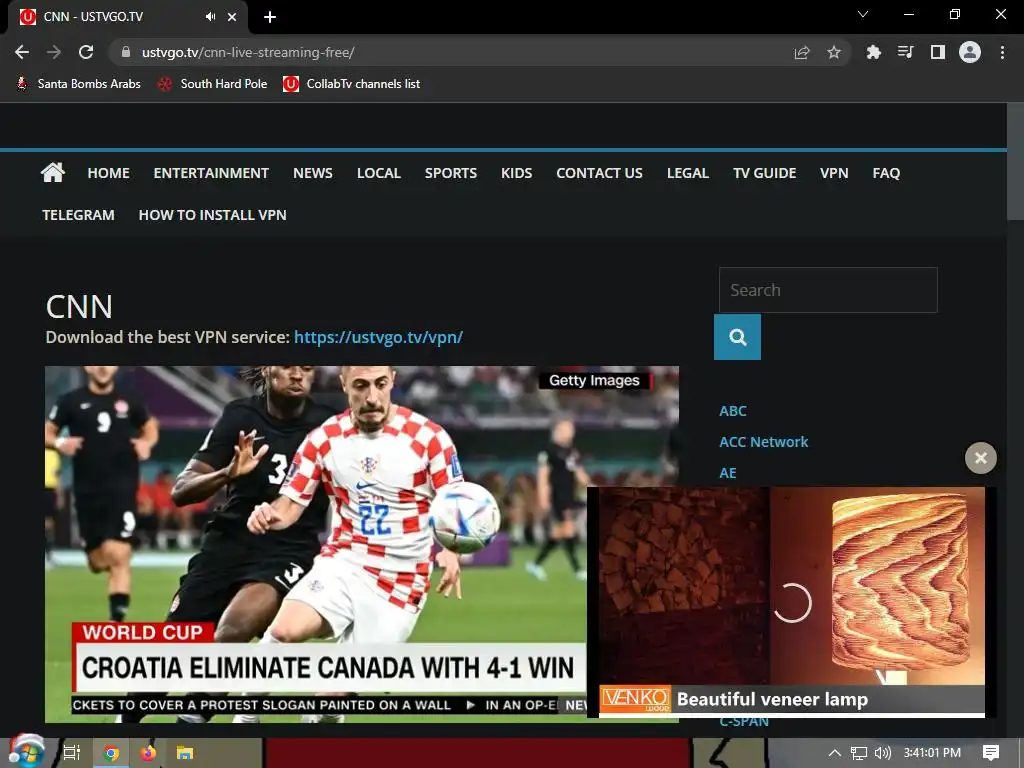Viewport: 1024px width, 768px height.
Task: Show hidden system tray icons chevron
Action: (x=835, y=753)
